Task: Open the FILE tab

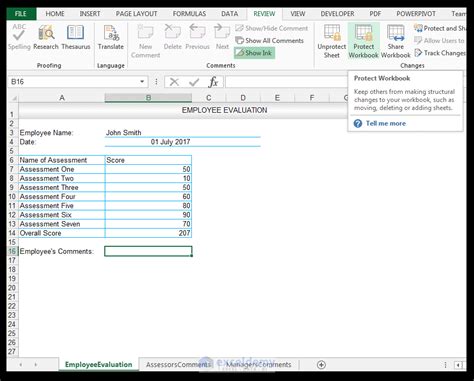Action: coord(20,14)
